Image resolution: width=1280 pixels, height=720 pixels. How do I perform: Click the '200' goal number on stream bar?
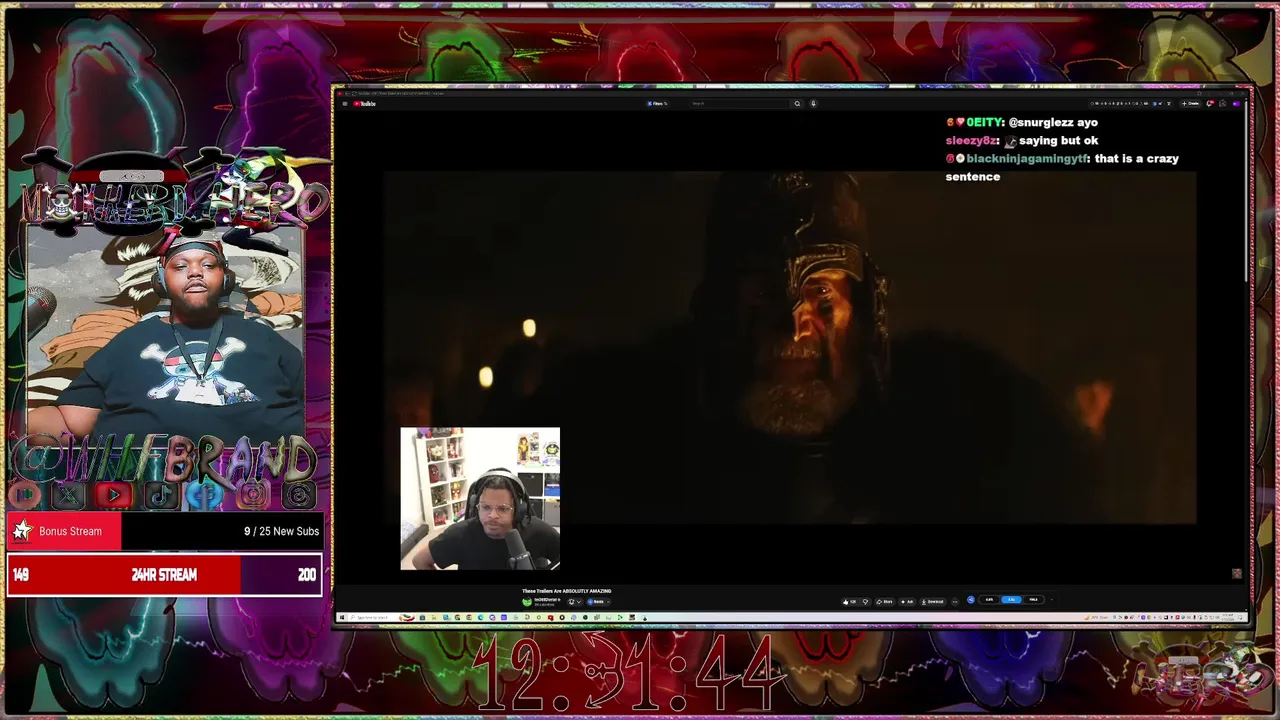pos(307,575)
